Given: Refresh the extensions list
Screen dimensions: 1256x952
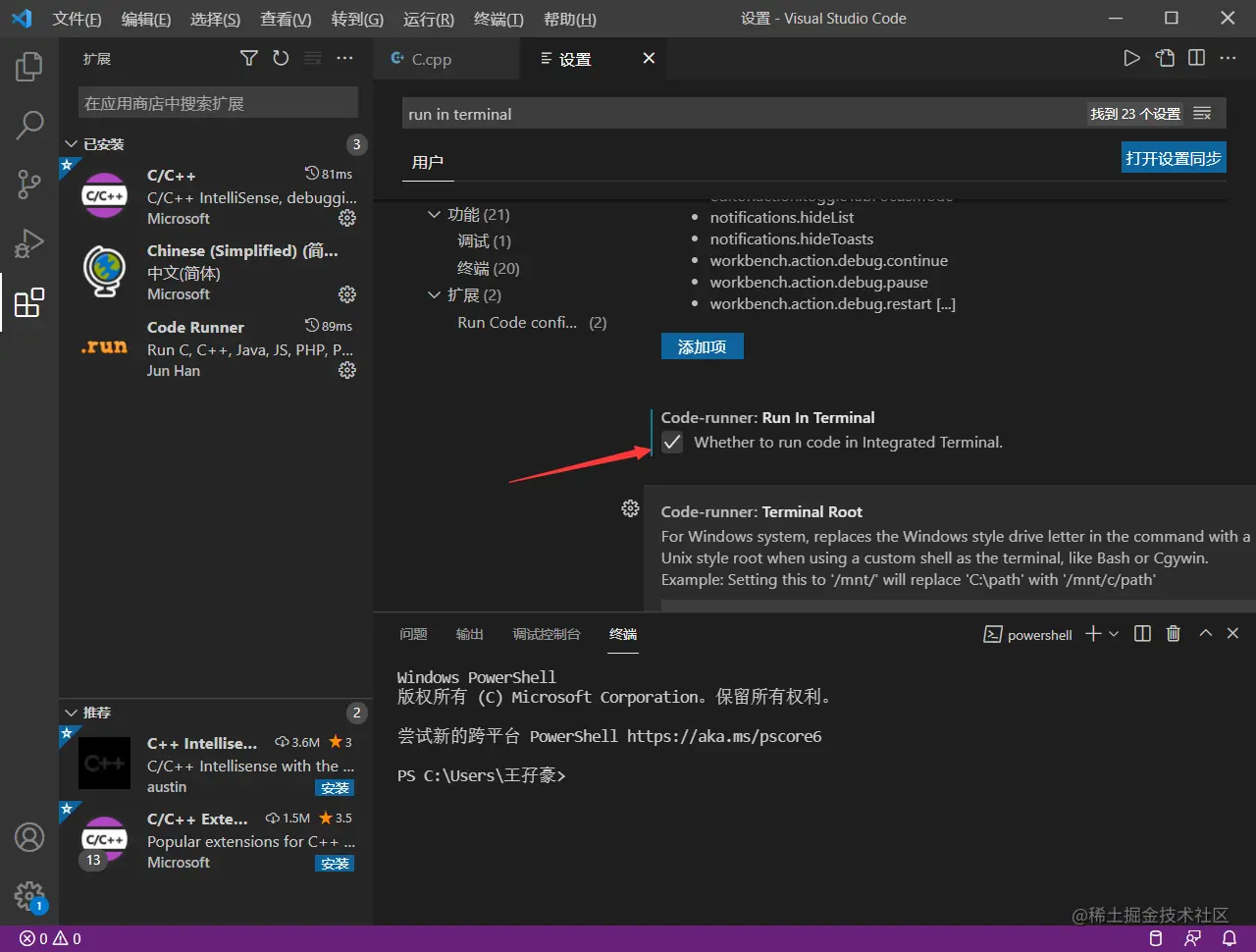Looking at the screenshot, I should pyautogui.click(x=281, y=59).
